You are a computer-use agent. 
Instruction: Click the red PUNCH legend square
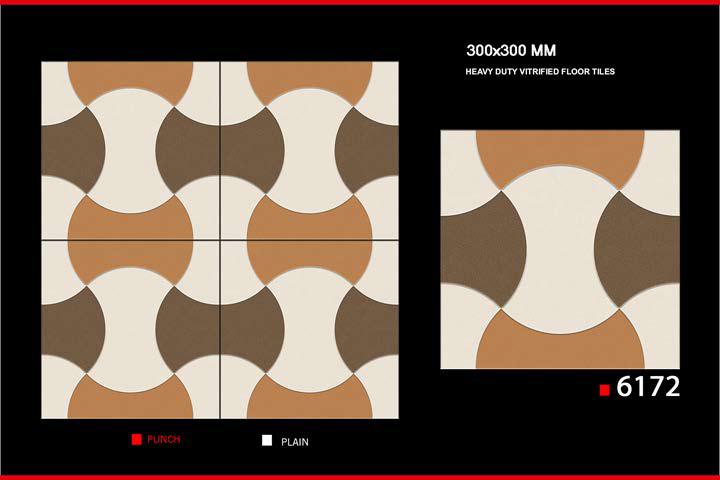pyautogui.click(x=136, y=440)
